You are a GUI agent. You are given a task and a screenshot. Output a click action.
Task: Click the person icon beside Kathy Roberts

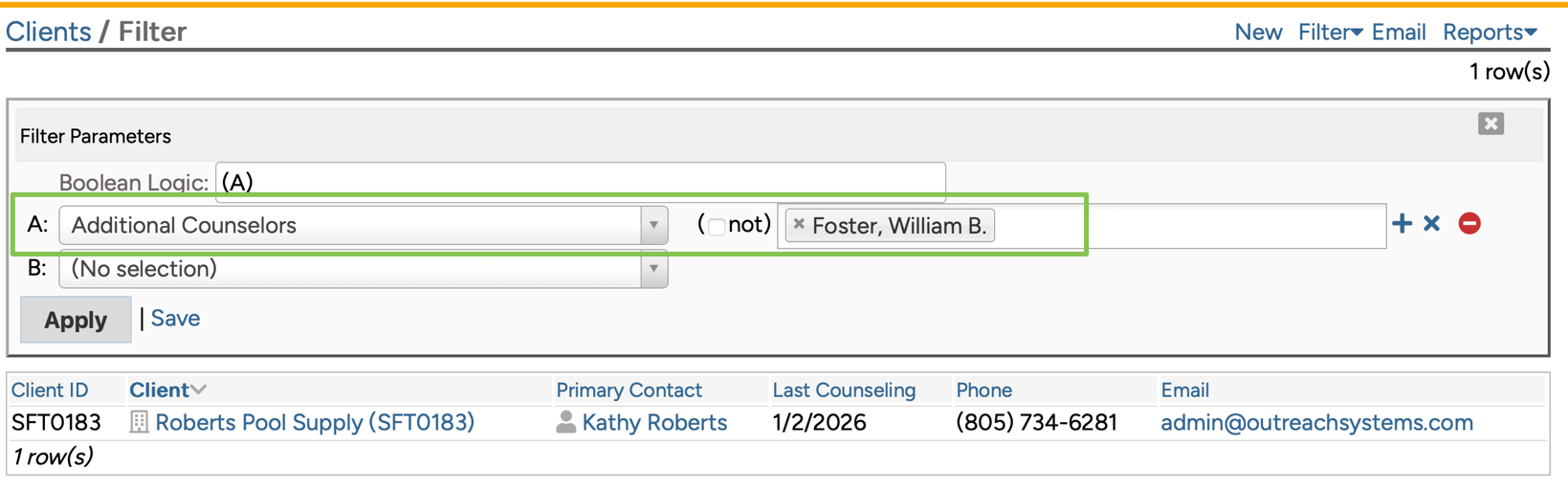click(566, 422)
